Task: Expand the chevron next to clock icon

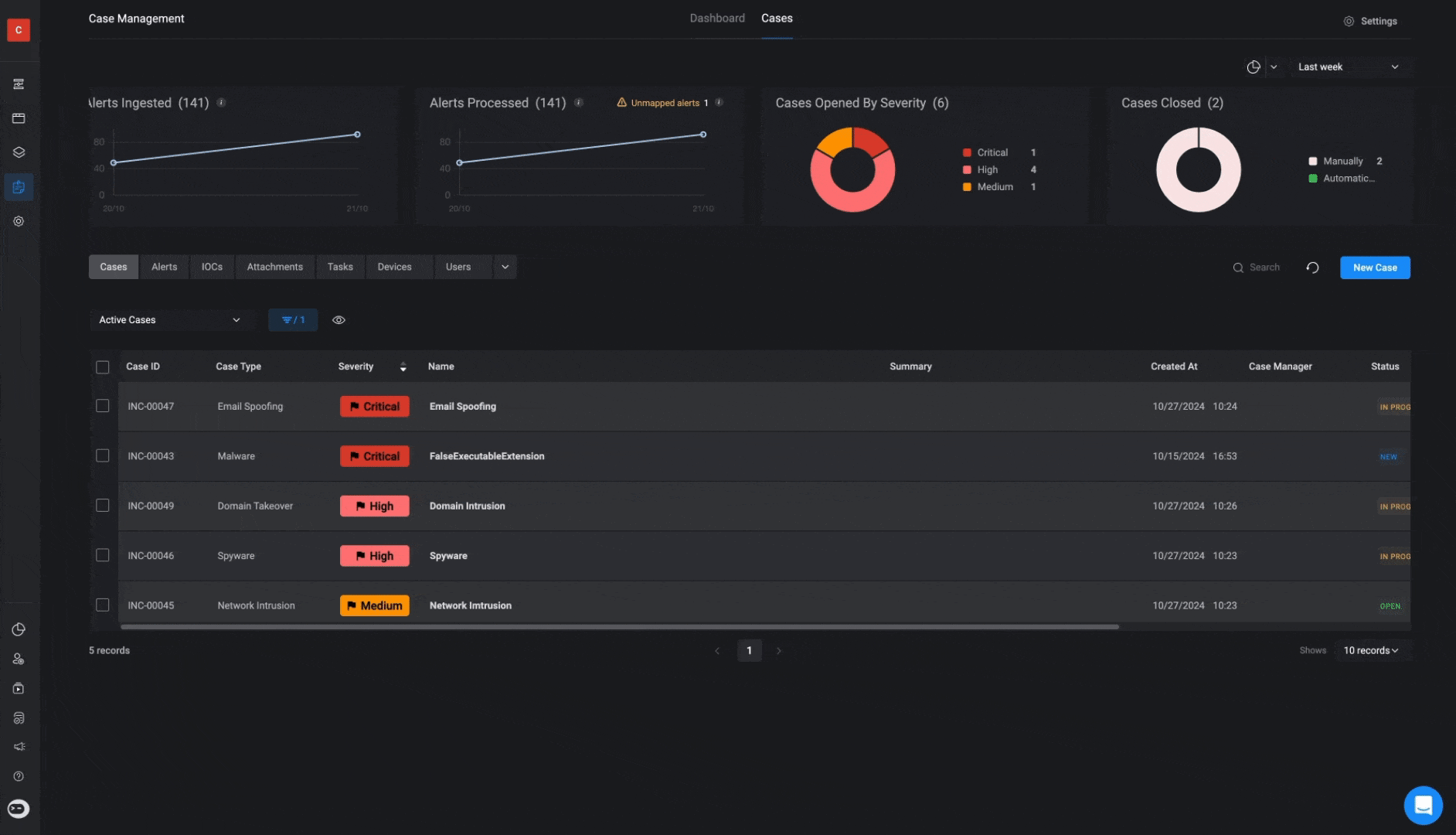Action: tap(1274, 67)
